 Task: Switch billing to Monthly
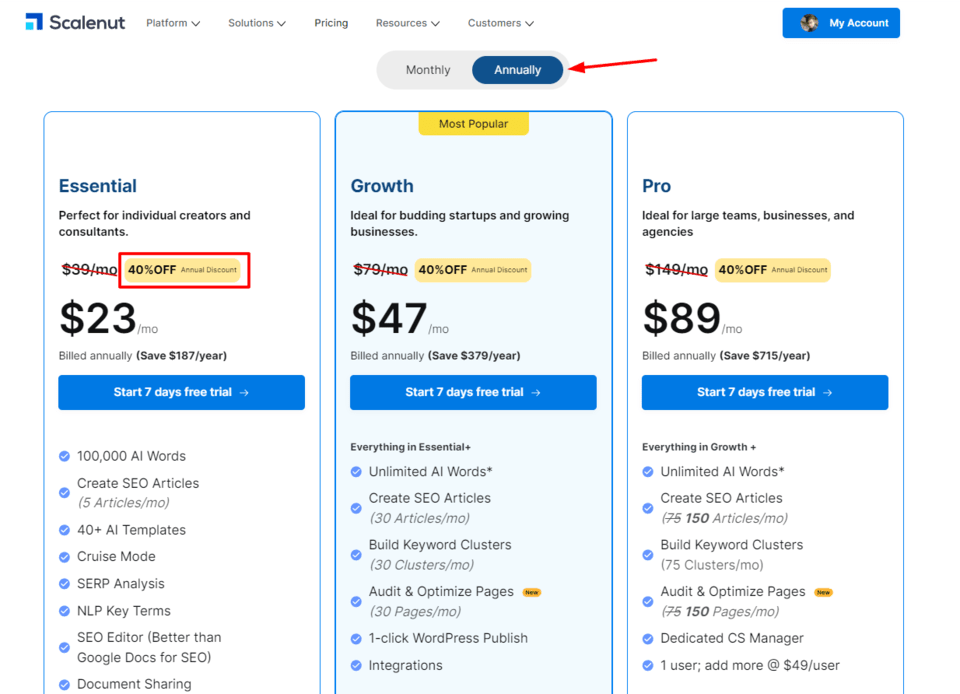[x=428, y=70]
